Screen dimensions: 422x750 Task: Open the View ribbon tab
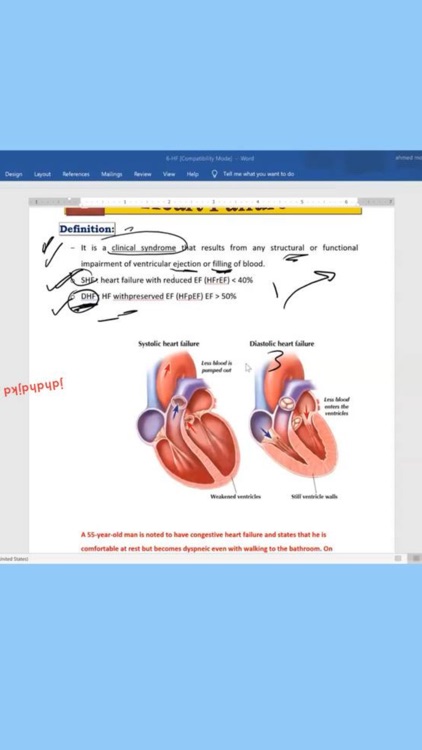coord(169,174)
